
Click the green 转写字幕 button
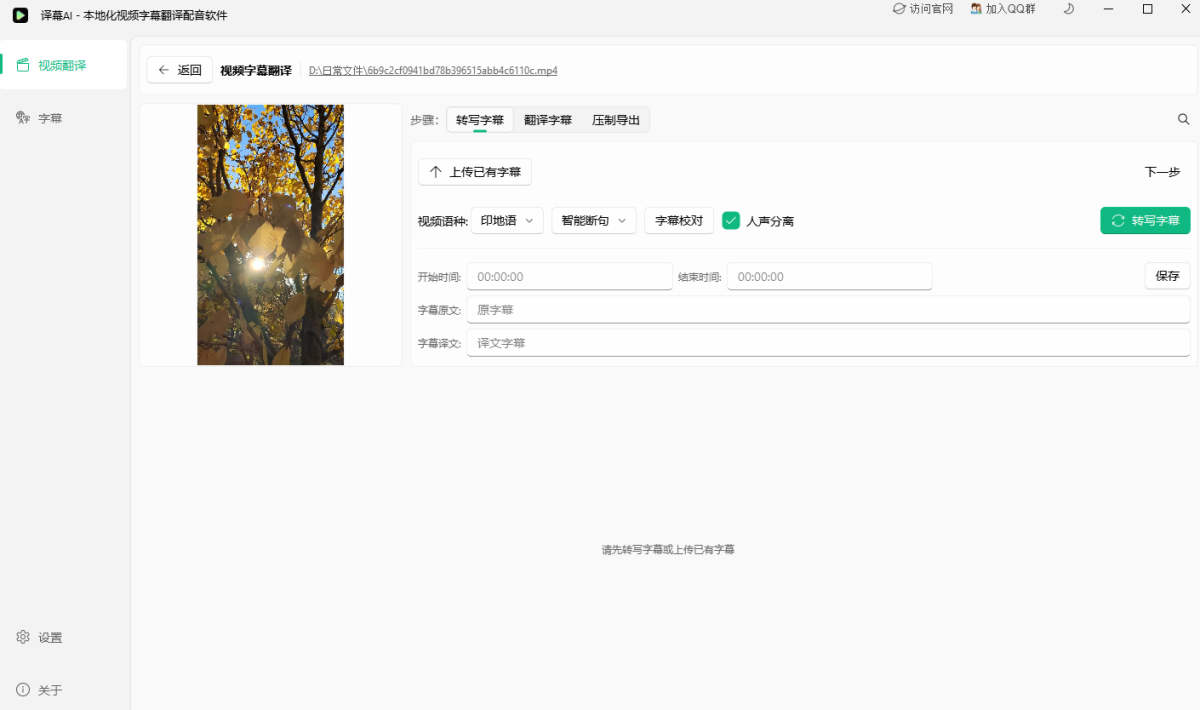tap(1145, 220)
